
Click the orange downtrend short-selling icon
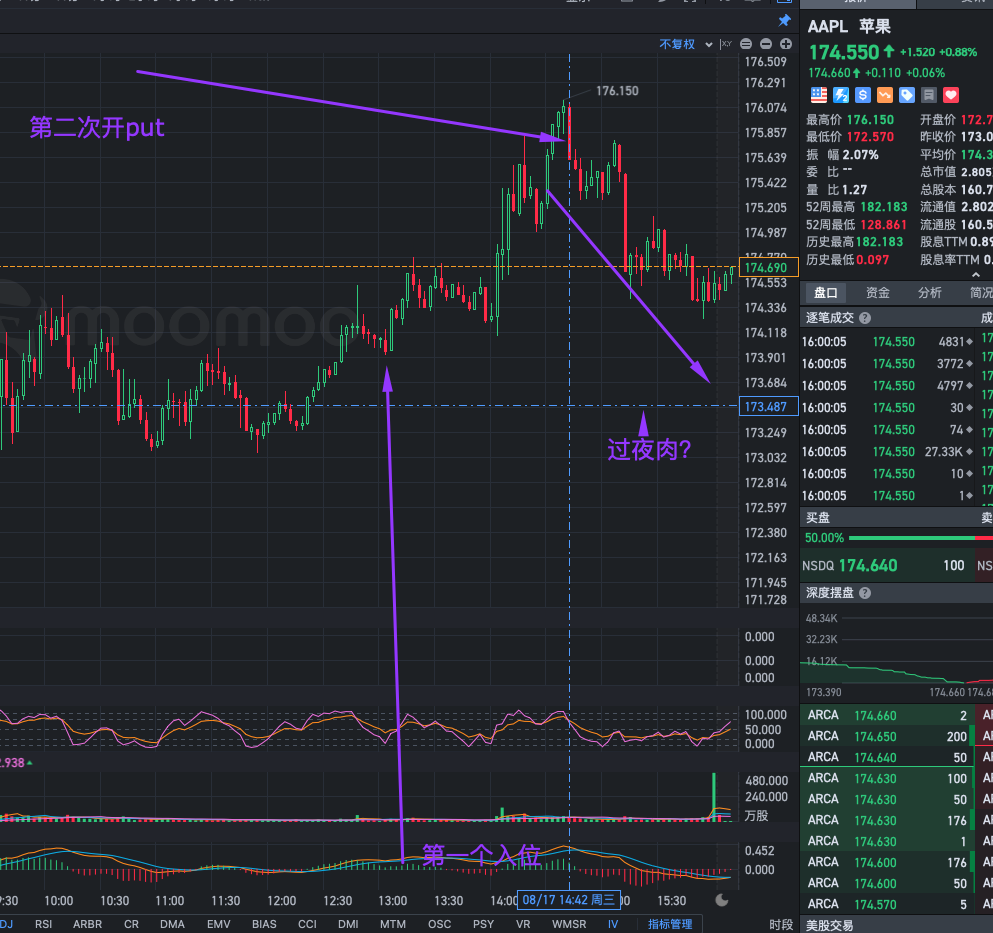tap(885, 95)
